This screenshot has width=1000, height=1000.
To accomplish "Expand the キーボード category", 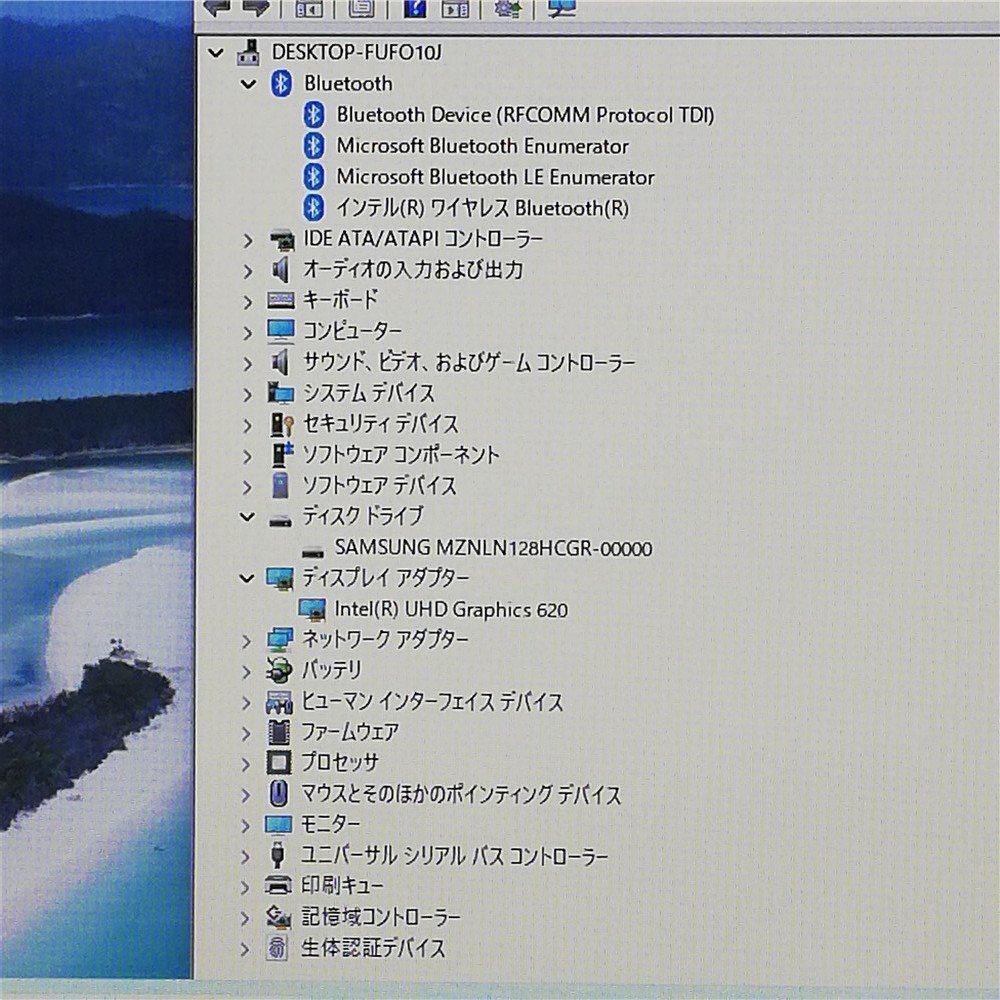I will pyautogui.click(x=248, y=302).
